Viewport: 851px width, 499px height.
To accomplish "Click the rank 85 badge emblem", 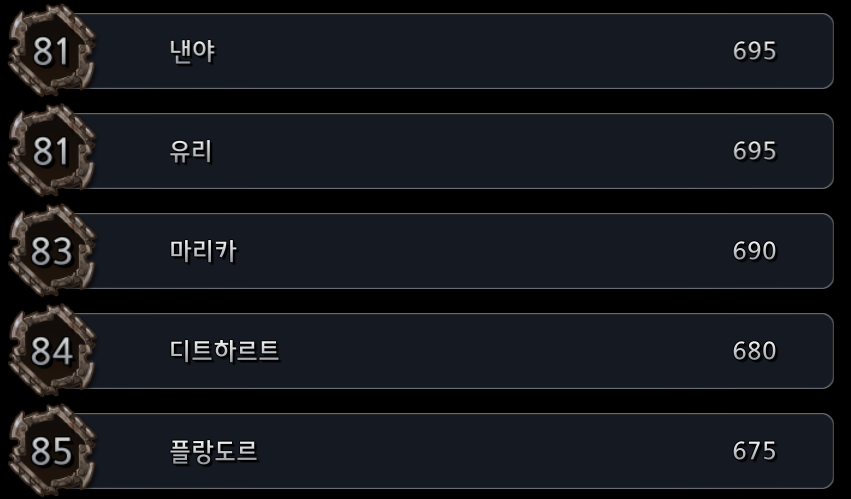I will coord(52,450).
